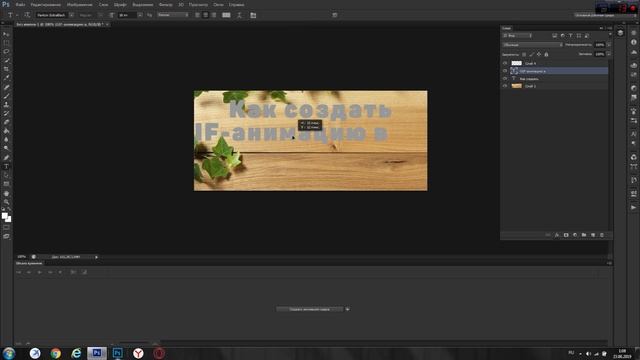Screen dimensions: 640x360
Task: Toggle Quick Mask mode
Action: 6,228
